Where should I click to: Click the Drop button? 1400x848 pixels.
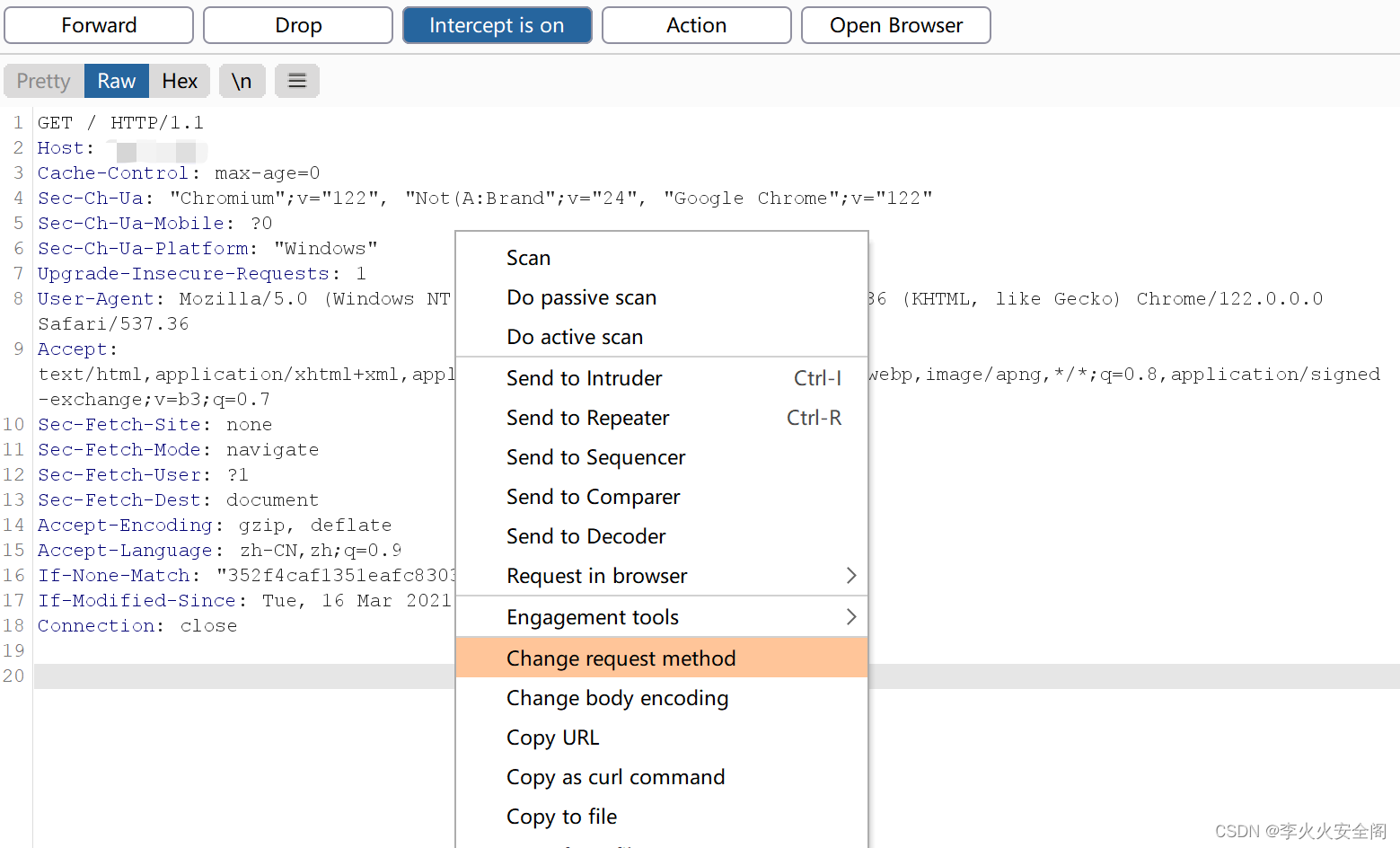[x=298, y=25]
